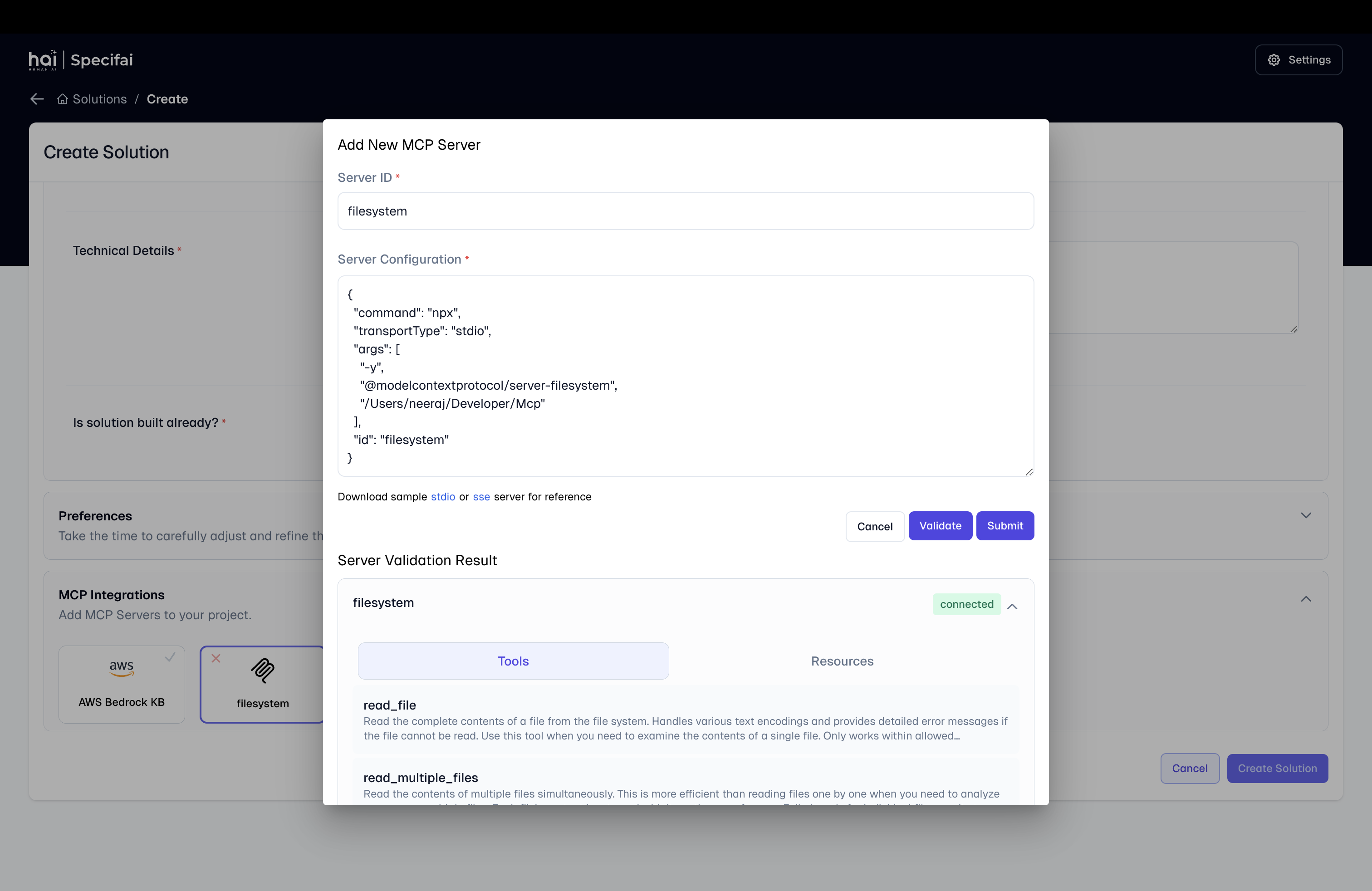Viewport: 1372px width, 891px height.
Task: Switch to the Resources tab
Action: [842, 661]
